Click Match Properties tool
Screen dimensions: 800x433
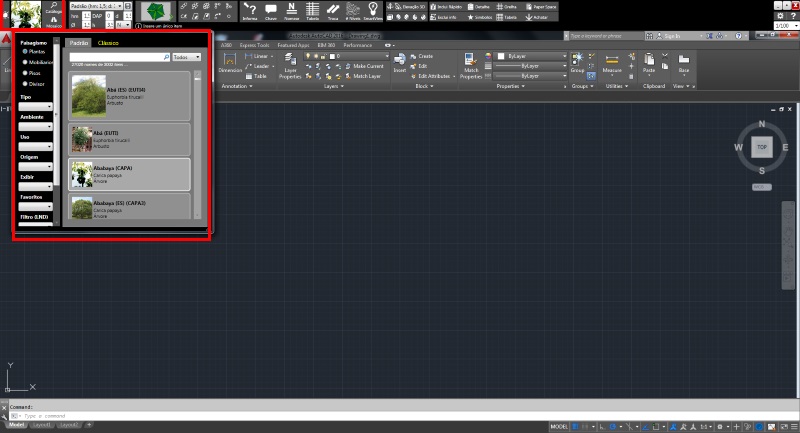(470, 66)
